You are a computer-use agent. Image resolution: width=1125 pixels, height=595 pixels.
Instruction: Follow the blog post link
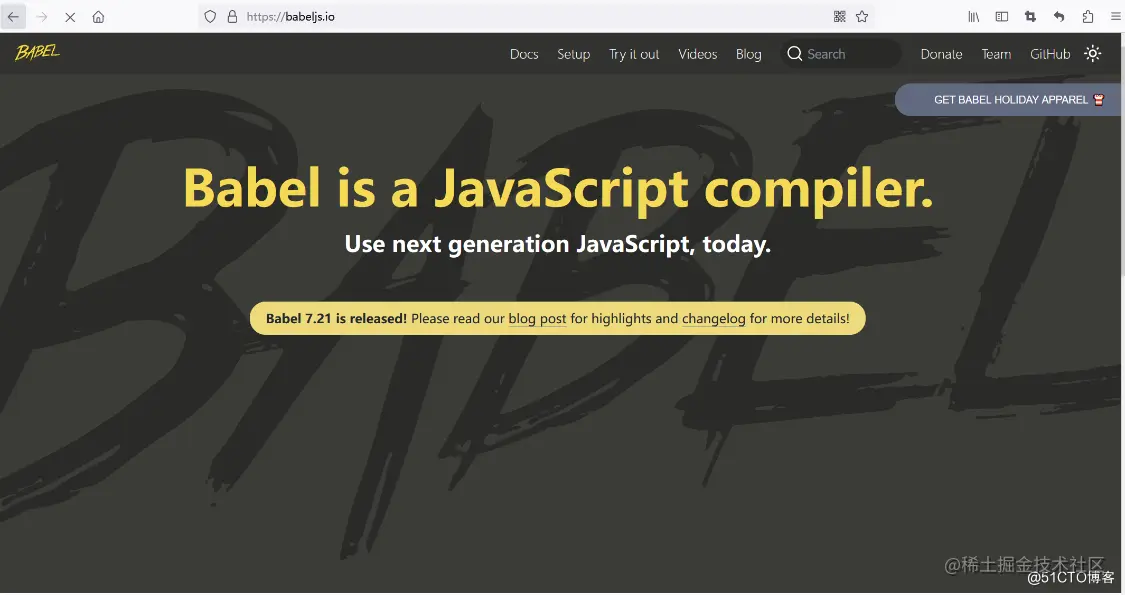537,319
